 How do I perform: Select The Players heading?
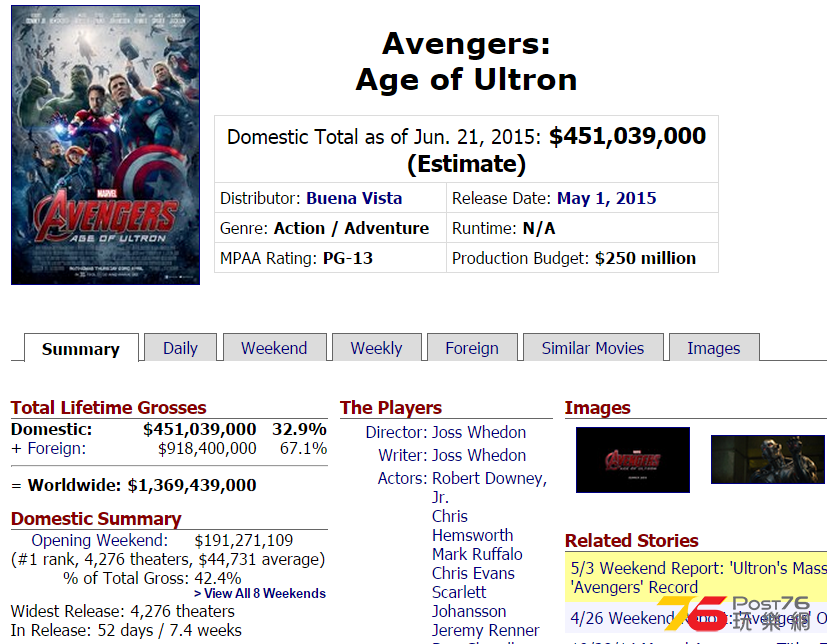click(x=391, y=408)
